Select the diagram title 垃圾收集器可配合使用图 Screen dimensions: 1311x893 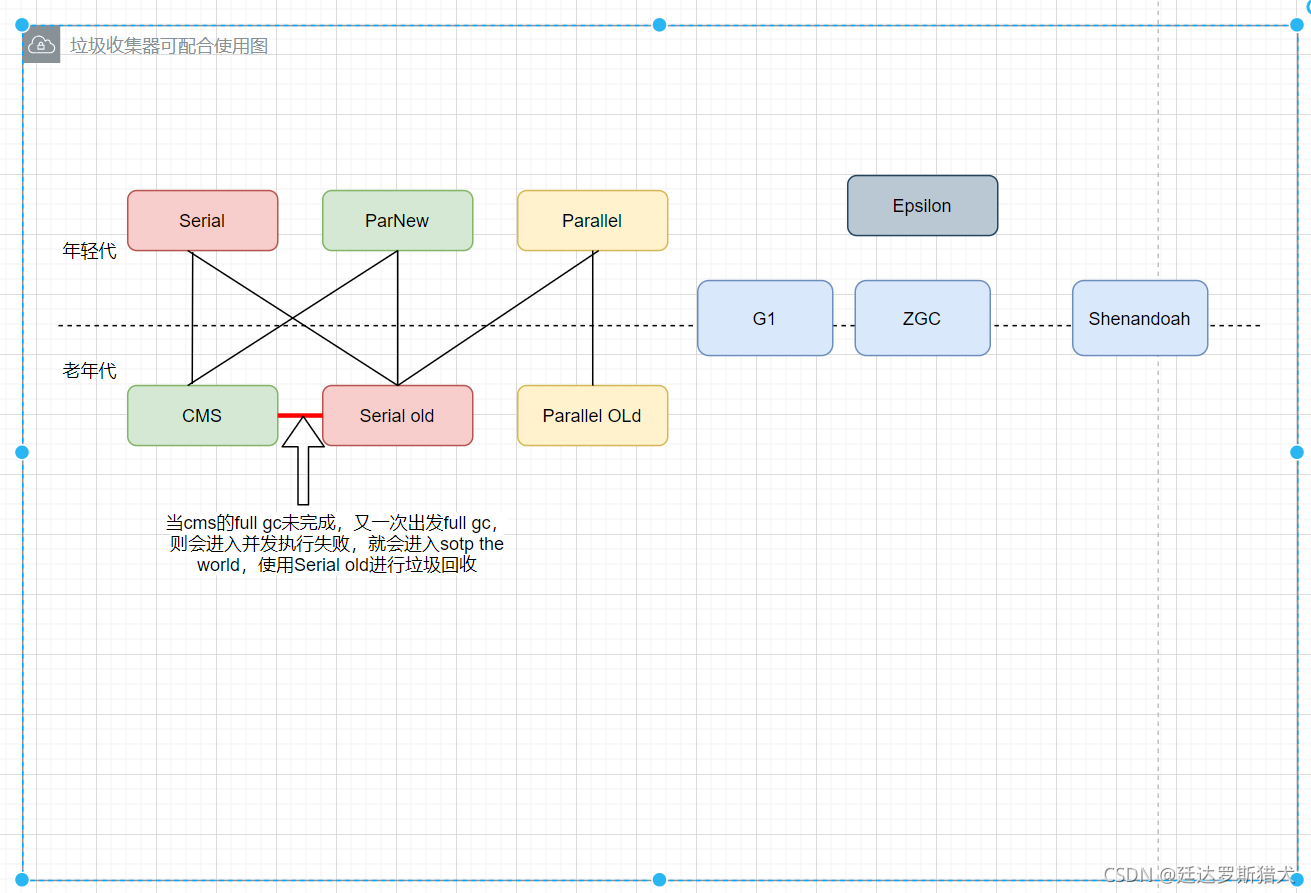pyautogui.click(x=169, y=46)
